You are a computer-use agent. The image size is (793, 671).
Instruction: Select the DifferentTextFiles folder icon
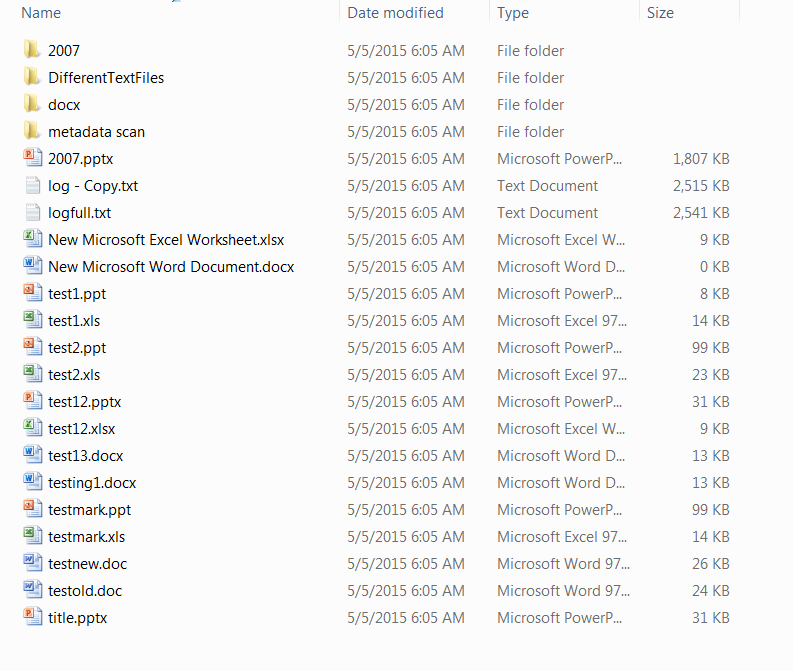32,77
